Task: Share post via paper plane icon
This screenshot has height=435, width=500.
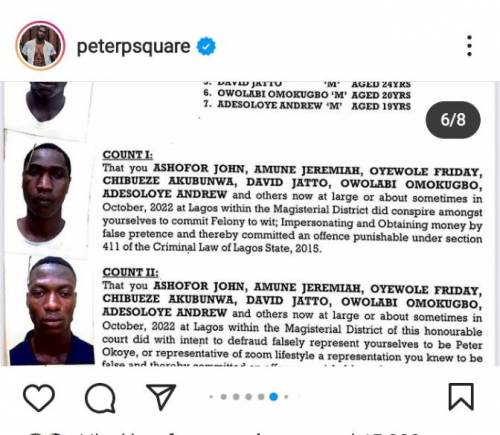Action: (161, 396)
